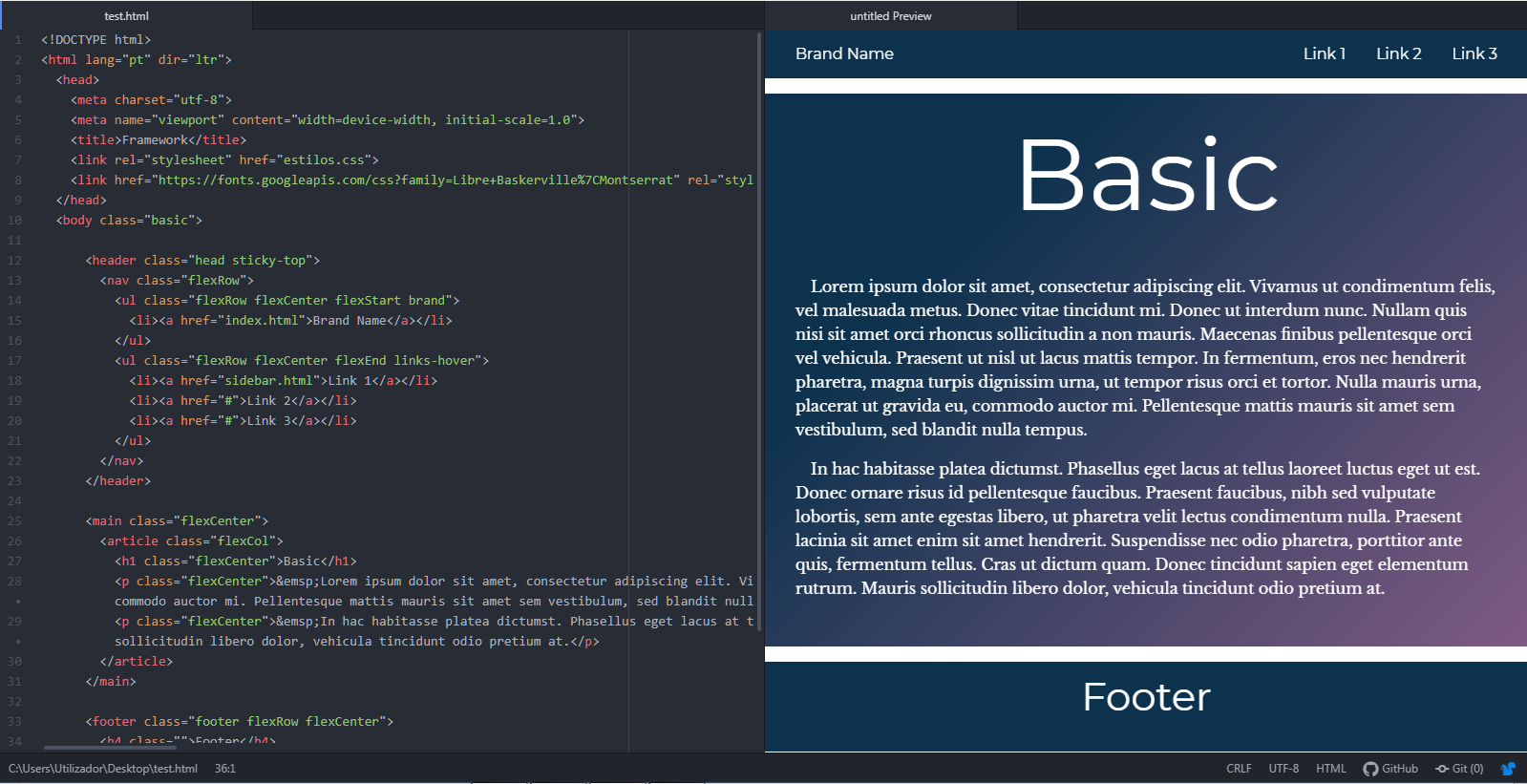Click line number 1 in the gutter
This screenshot has width=1527, height=784.
tap(18, 40)
